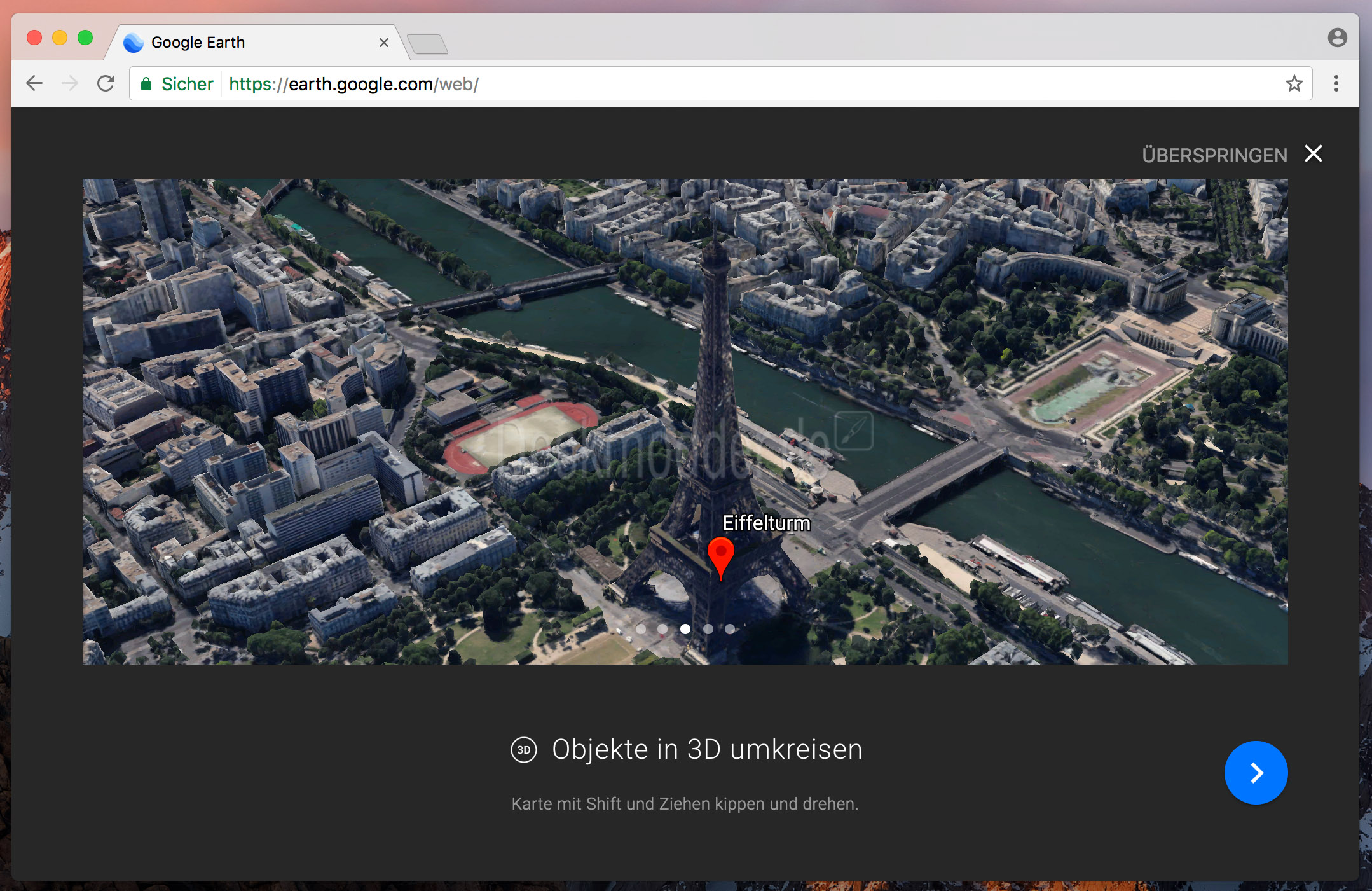Open the Chrome profile avatar icon
Viewport: 1372px width, 891px height.
(x=1337, y=38)
